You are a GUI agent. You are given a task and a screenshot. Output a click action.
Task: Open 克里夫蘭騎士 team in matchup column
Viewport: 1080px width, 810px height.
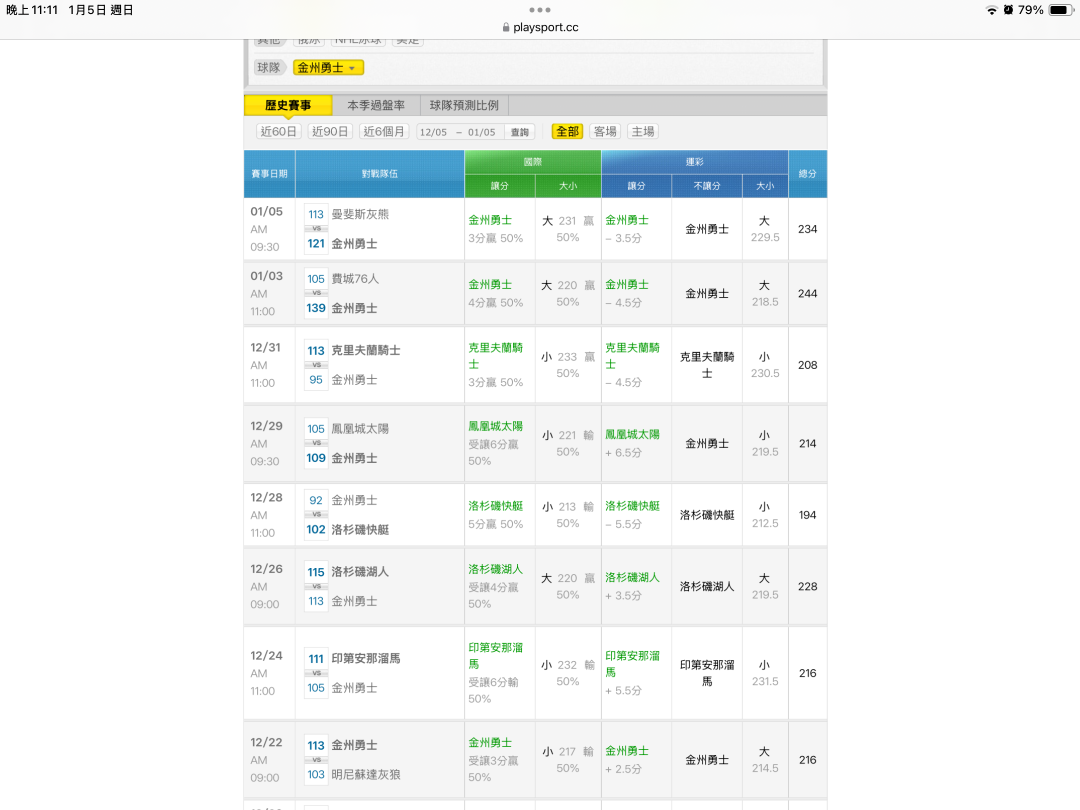click(366, 351)
